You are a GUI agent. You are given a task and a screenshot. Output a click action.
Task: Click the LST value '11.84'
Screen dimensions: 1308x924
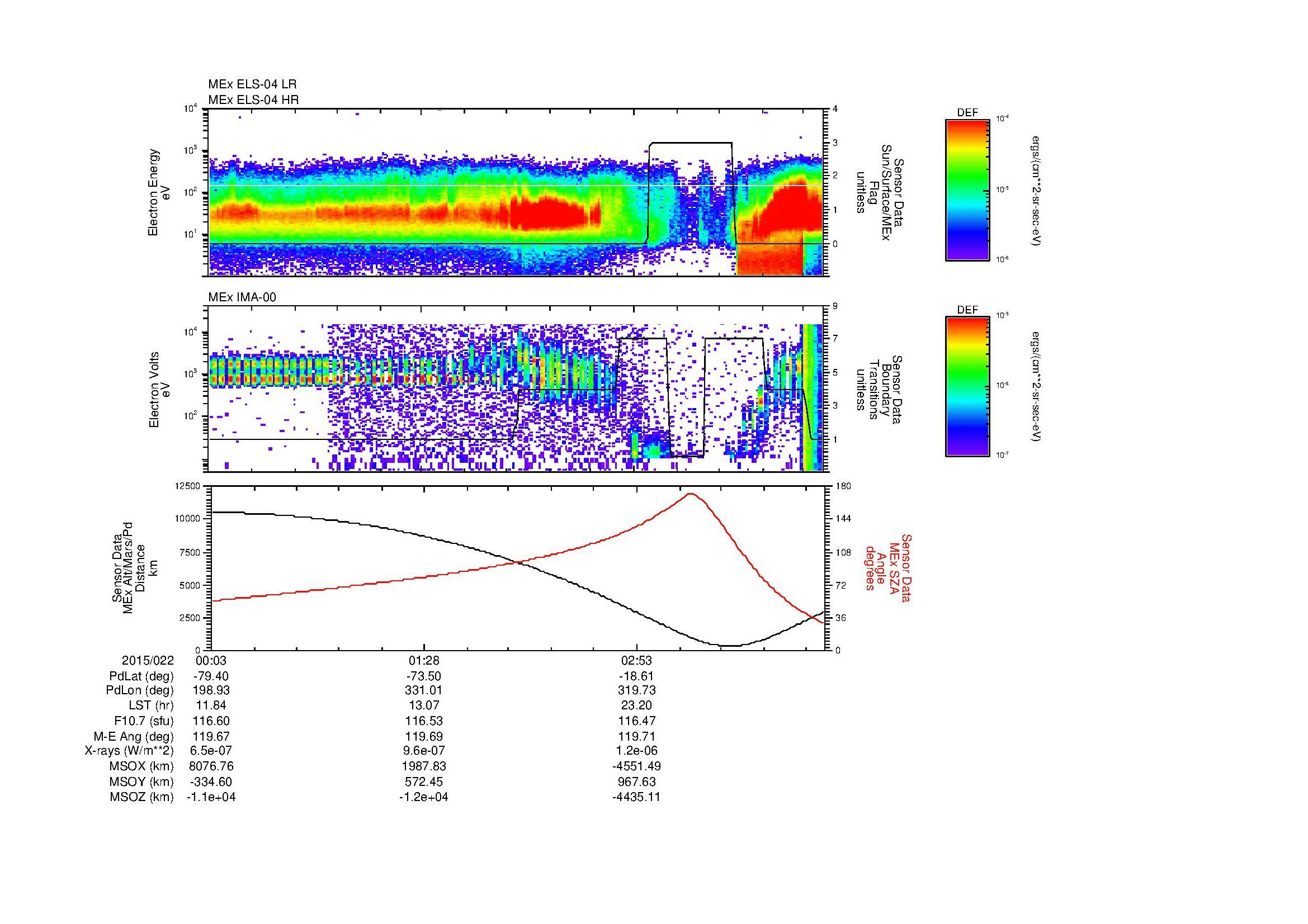211,706
